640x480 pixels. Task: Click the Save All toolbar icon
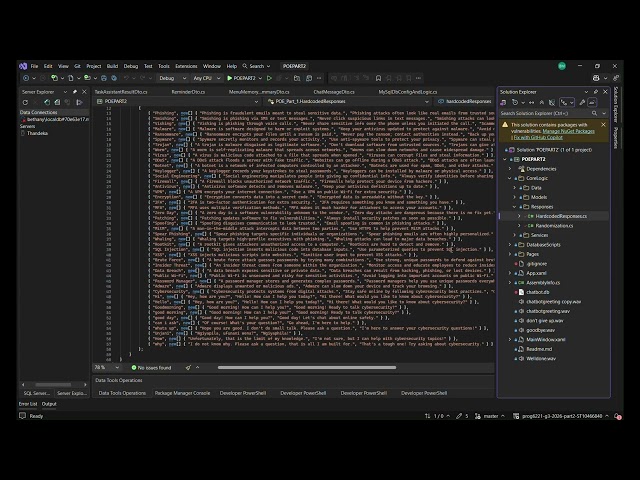pyautogui.click(x=114, y=78)
